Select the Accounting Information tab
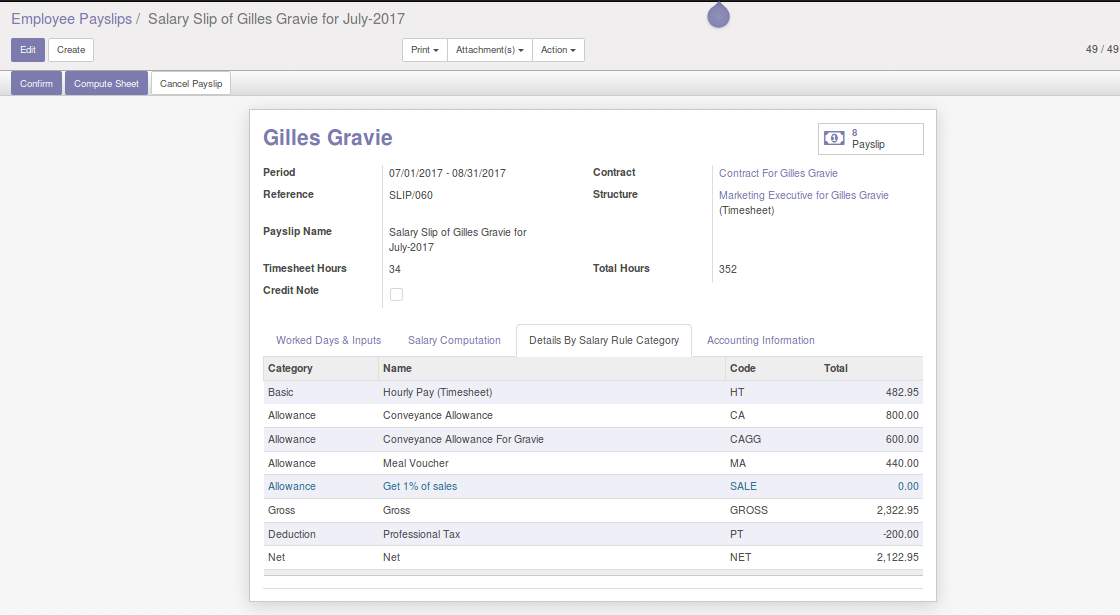Viewport: 1120px width, 615px height. (x=760, y=340)
